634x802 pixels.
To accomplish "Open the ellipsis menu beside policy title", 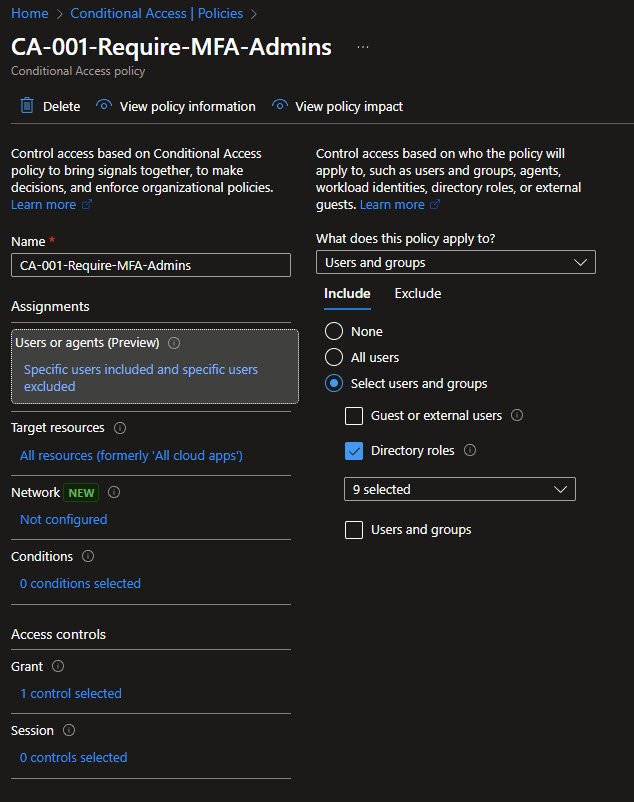I will [362, 47].
